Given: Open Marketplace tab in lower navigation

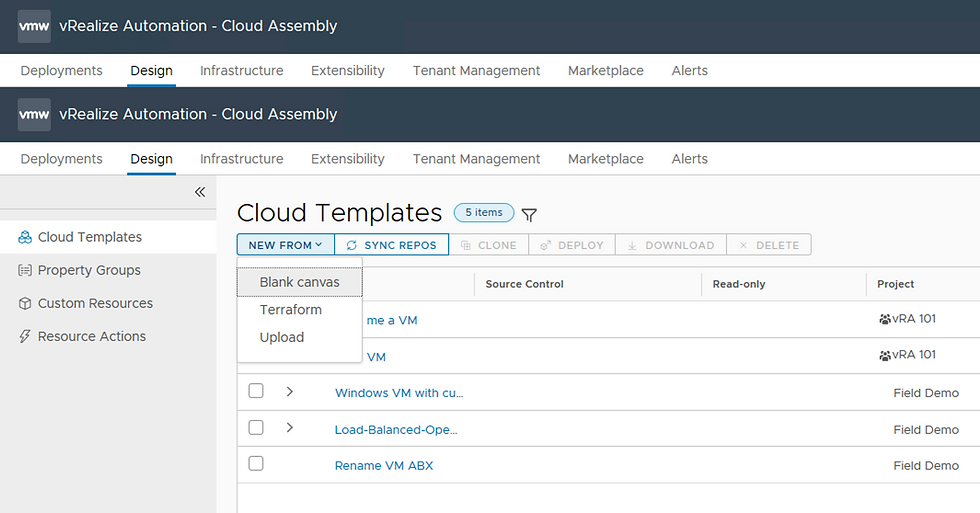Looking at the screenshot, I should point(606,159).
